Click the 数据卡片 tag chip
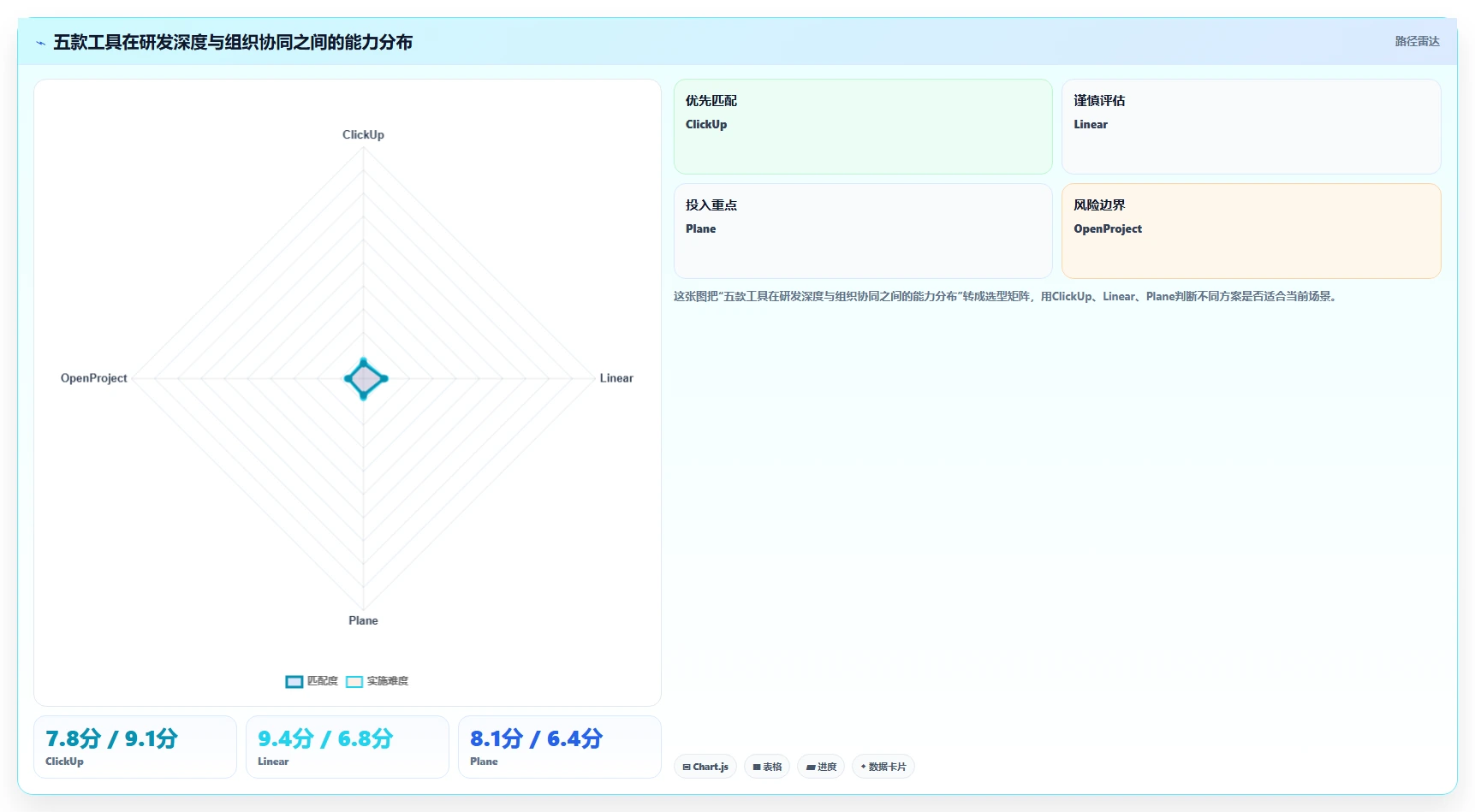Screen dimensions: 1475x812 [x=883, y=767]
